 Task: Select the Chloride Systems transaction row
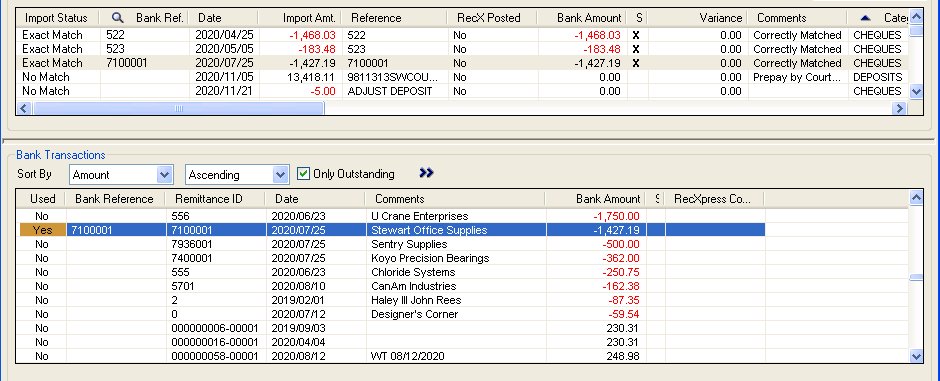point(392,272)
